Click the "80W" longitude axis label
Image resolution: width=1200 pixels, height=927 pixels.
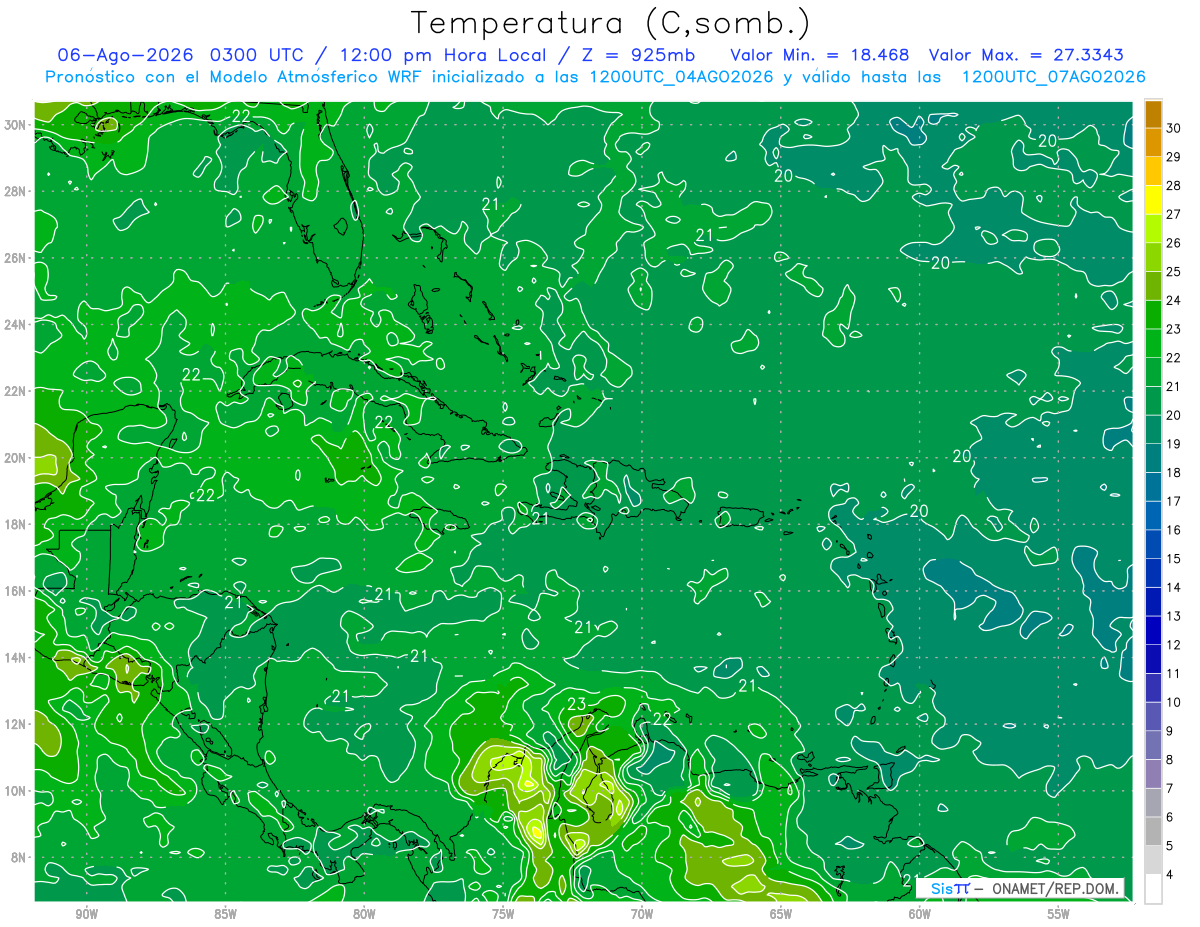tap(364, 913)
